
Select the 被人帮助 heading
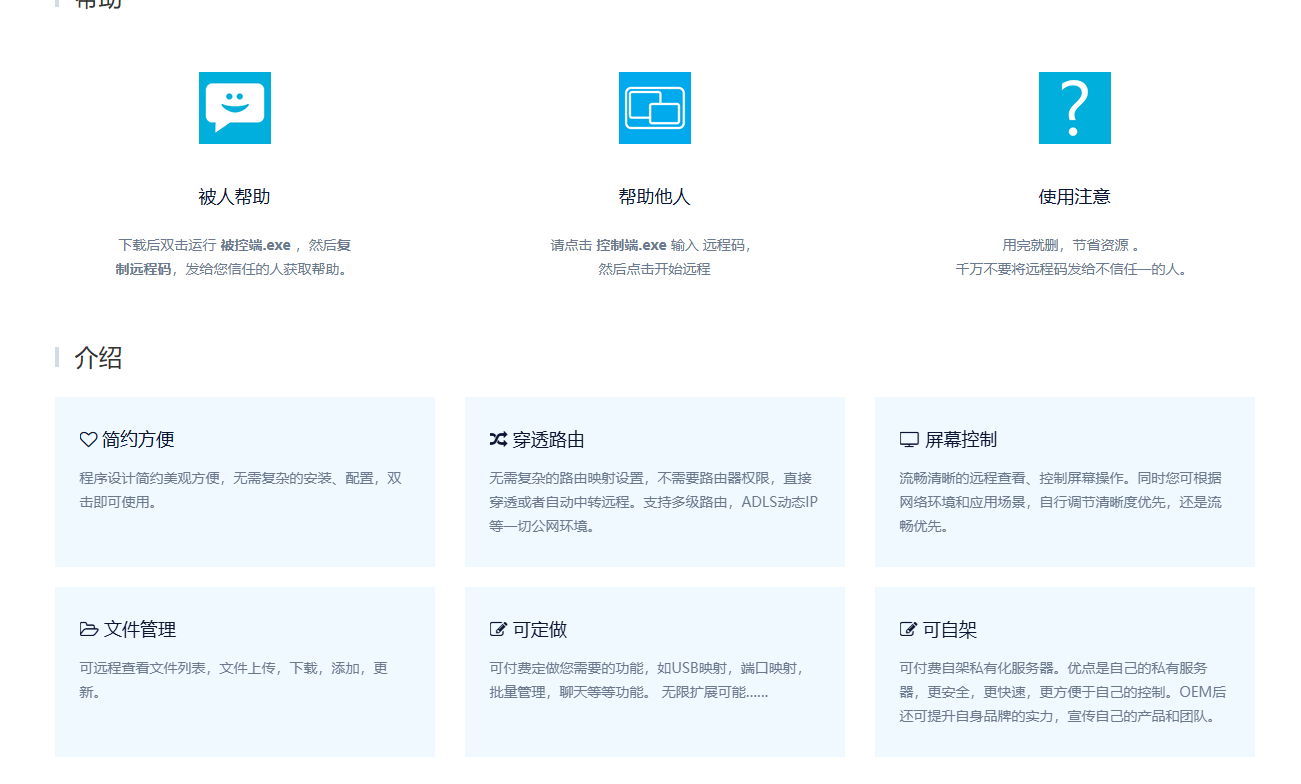pos(234,197)
